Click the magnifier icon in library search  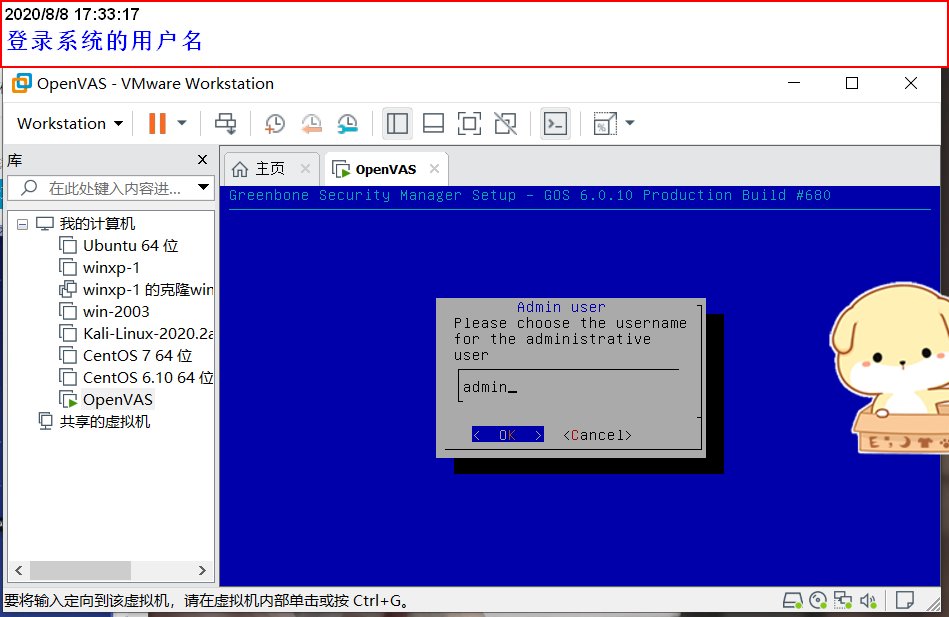pos(29,188)
